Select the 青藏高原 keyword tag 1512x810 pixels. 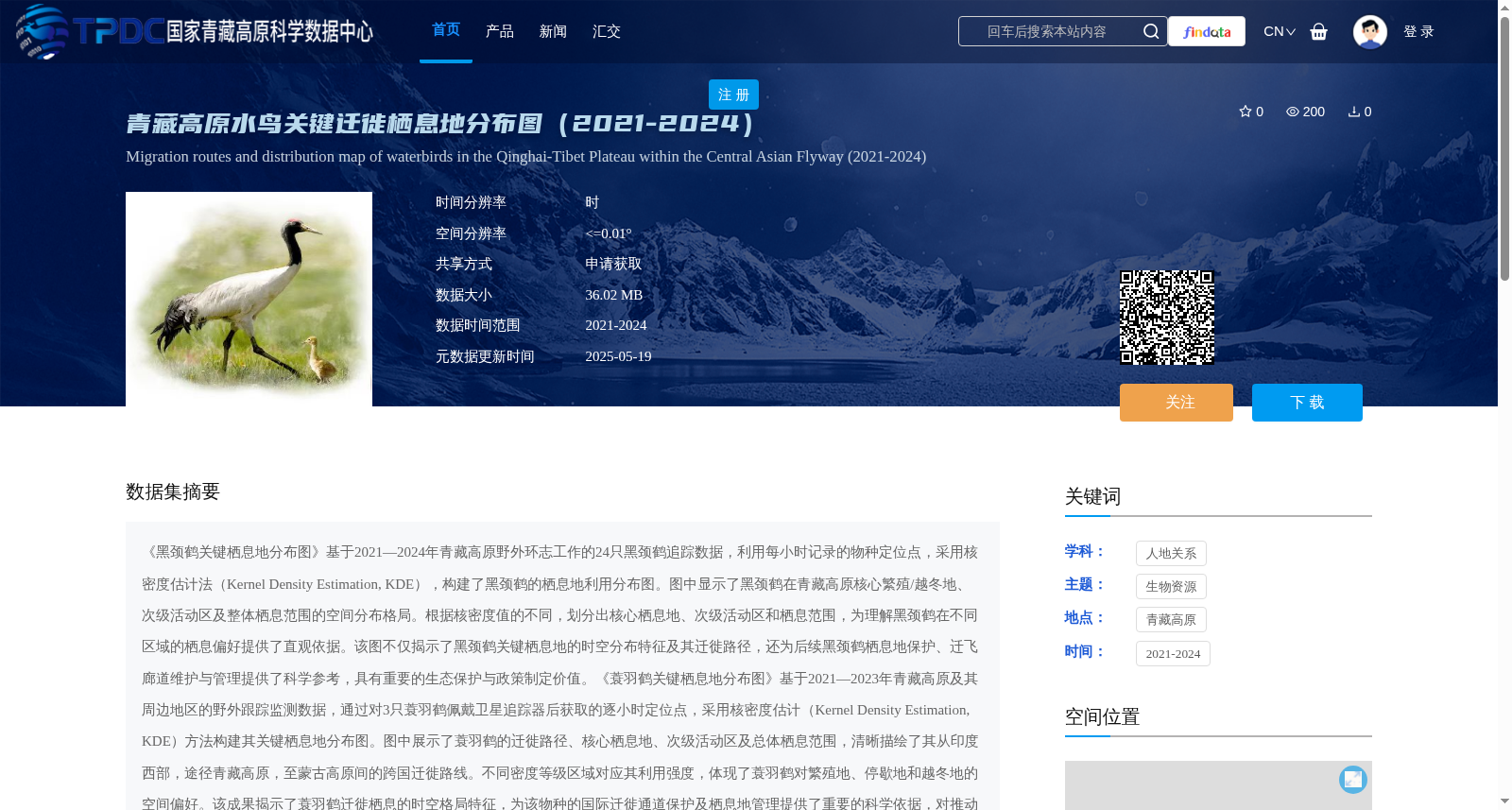1171,619
